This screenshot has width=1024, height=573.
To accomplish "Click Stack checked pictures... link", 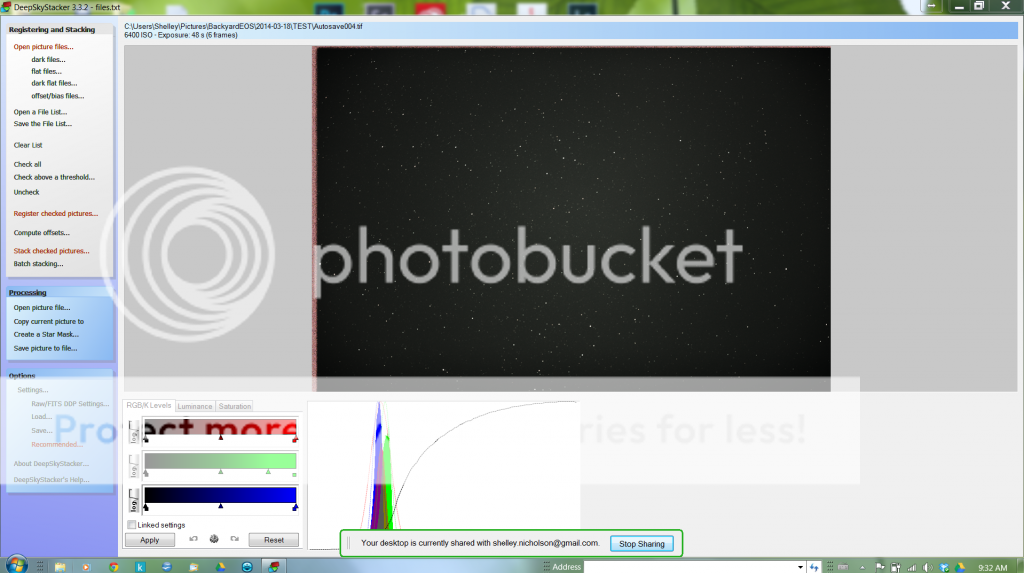I will 51,251.
